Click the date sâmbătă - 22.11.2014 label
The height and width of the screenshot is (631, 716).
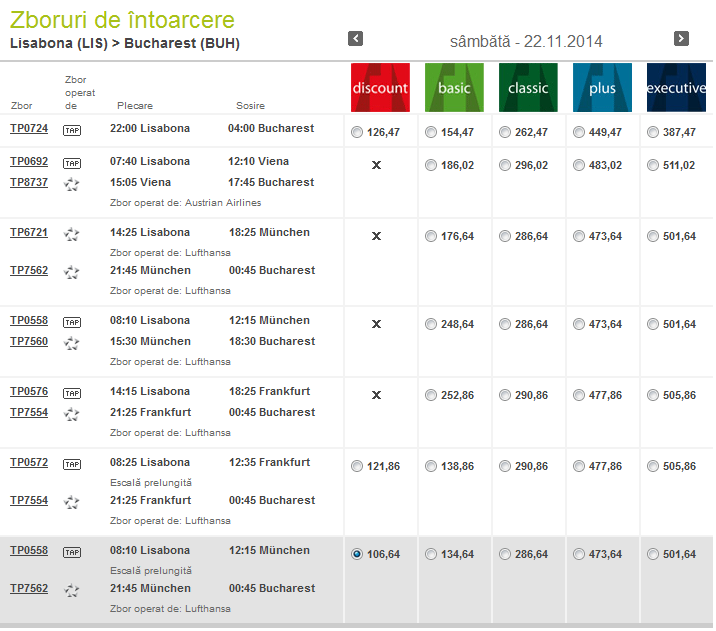(526, 41)
